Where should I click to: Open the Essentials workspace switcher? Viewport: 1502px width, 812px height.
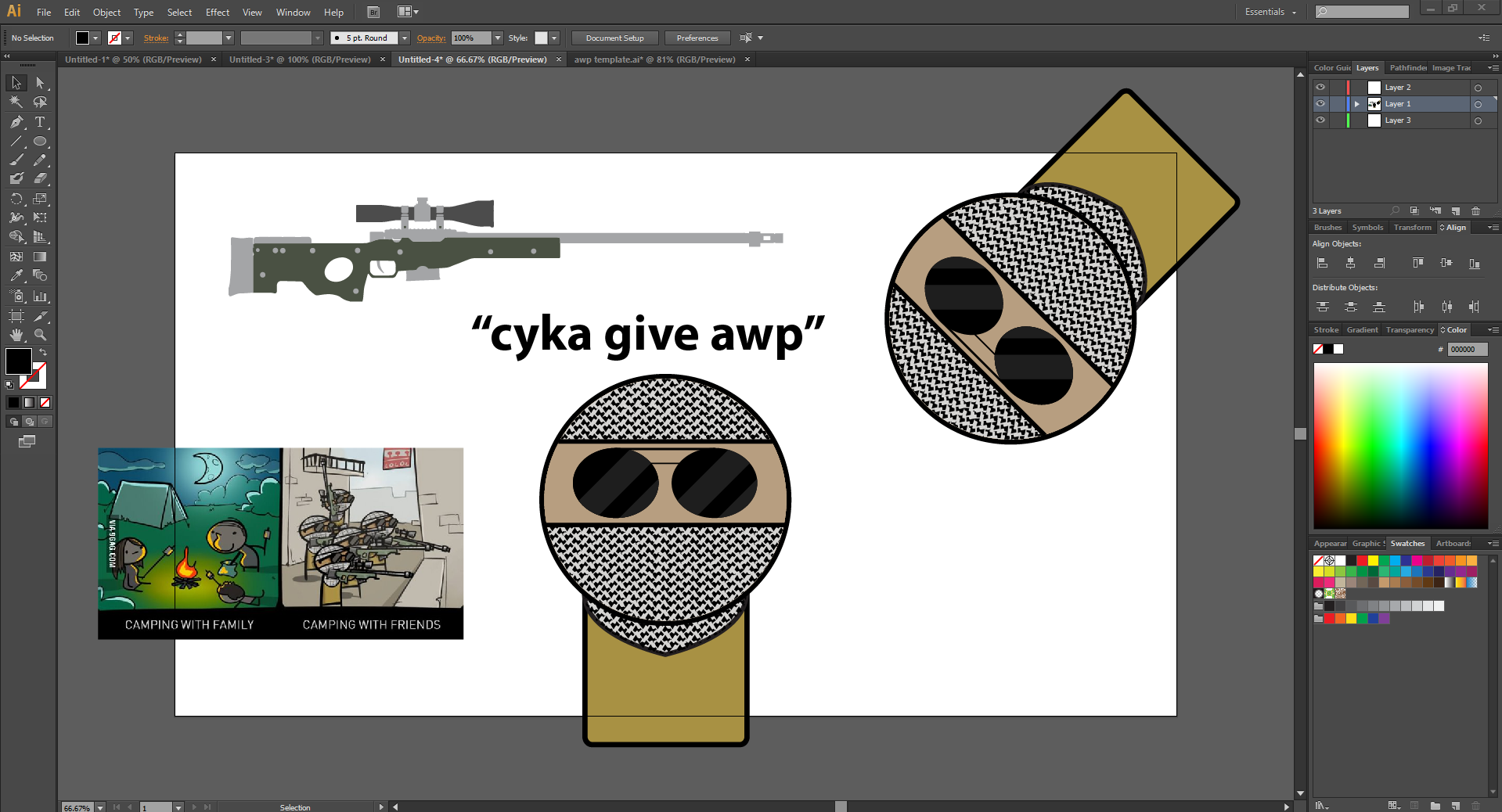tap(1270, 12)
